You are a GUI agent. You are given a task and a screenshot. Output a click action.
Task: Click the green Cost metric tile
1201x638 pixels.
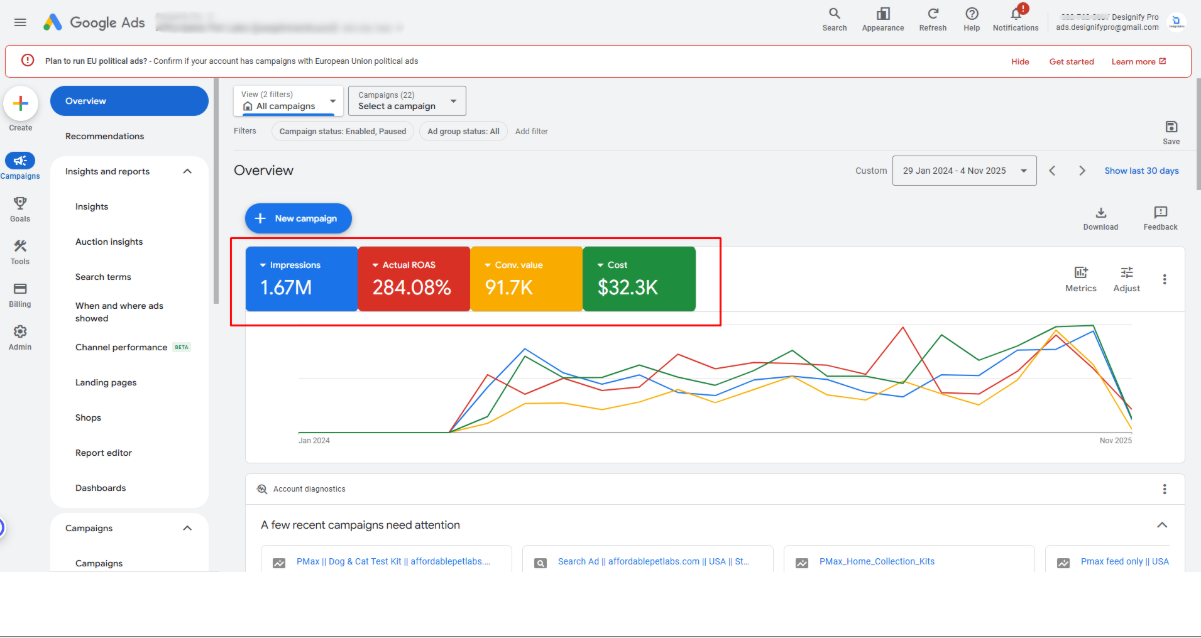pyautogui.click(x=638, y=279)
